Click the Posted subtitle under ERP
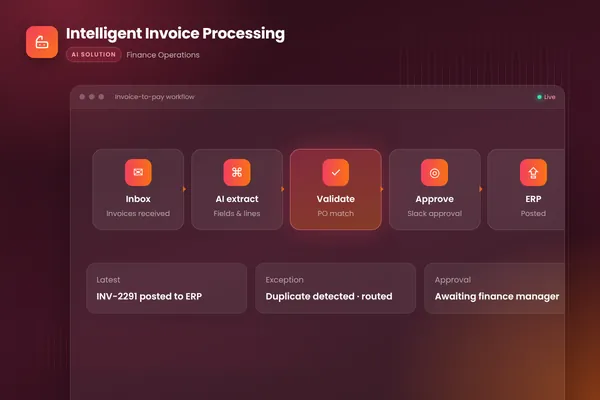The width and height of the screenshot is (600, 400). click(533, 214)
